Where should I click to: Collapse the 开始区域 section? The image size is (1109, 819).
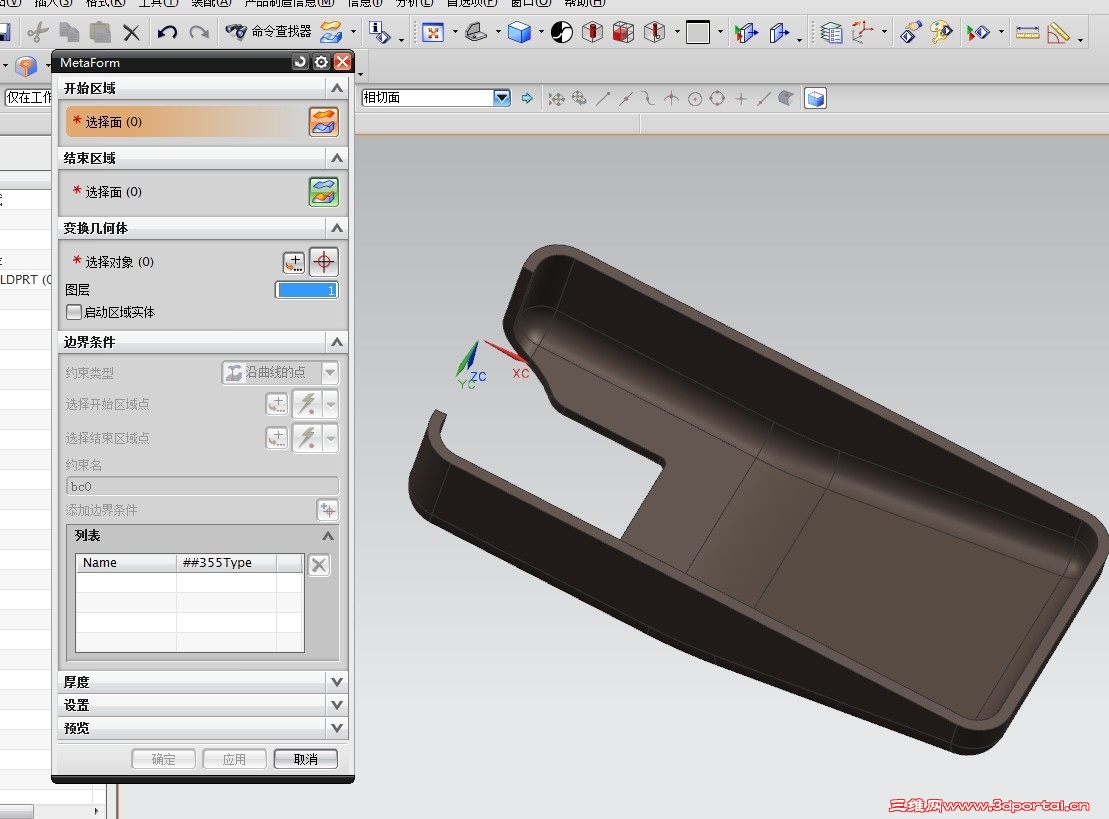(x=337, y=88)
